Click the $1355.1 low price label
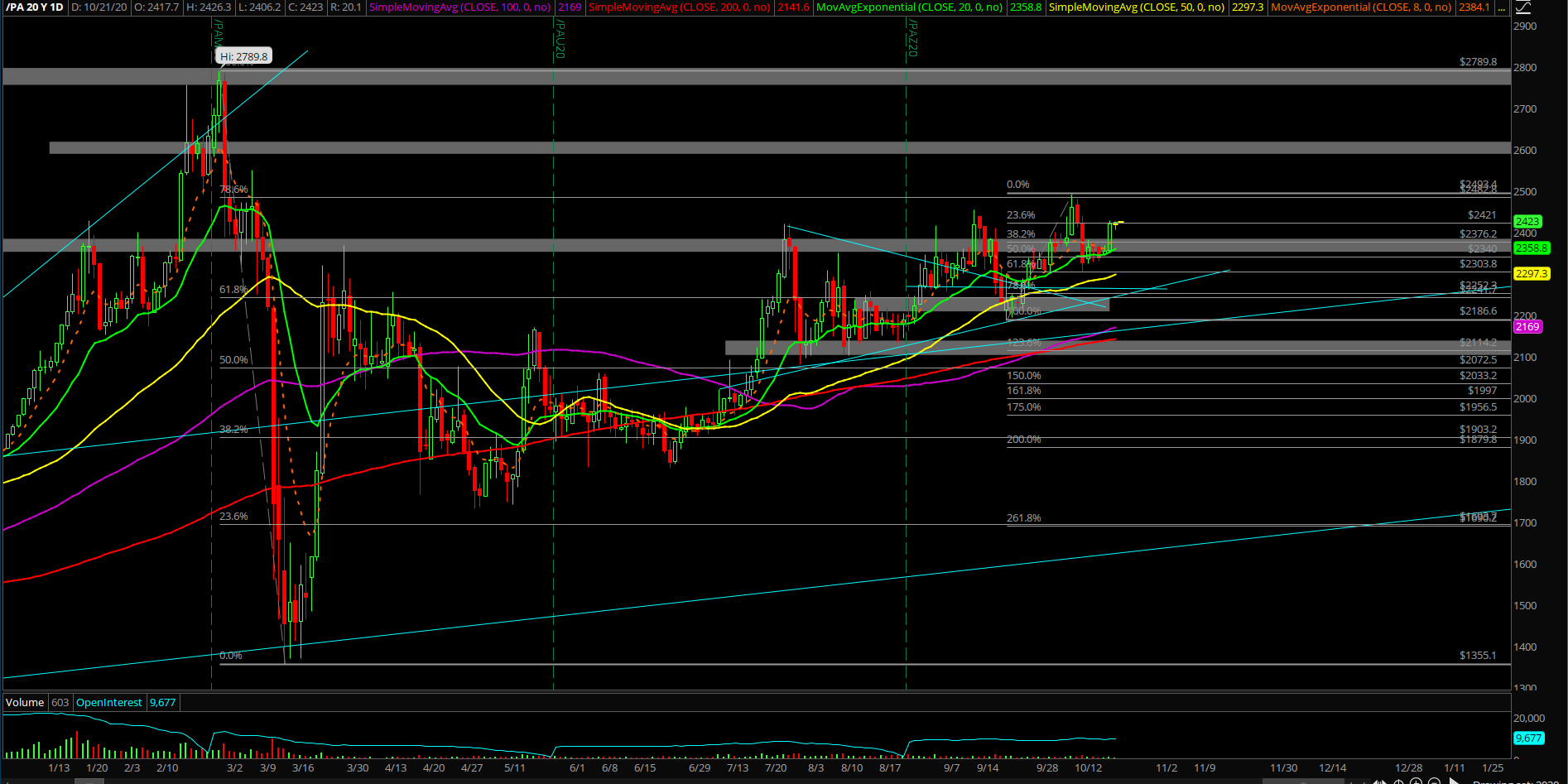The width and height of the screenshot is (1568, 784). coord(1478,655)
